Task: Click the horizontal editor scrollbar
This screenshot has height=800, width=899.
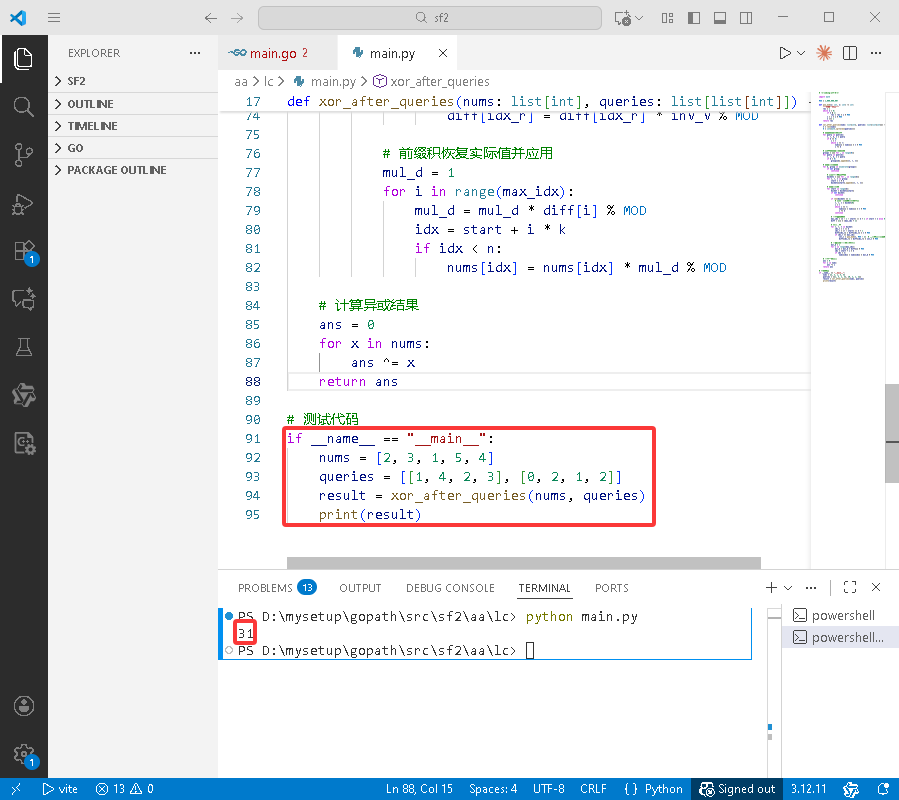Action: (x=523, y=563)
